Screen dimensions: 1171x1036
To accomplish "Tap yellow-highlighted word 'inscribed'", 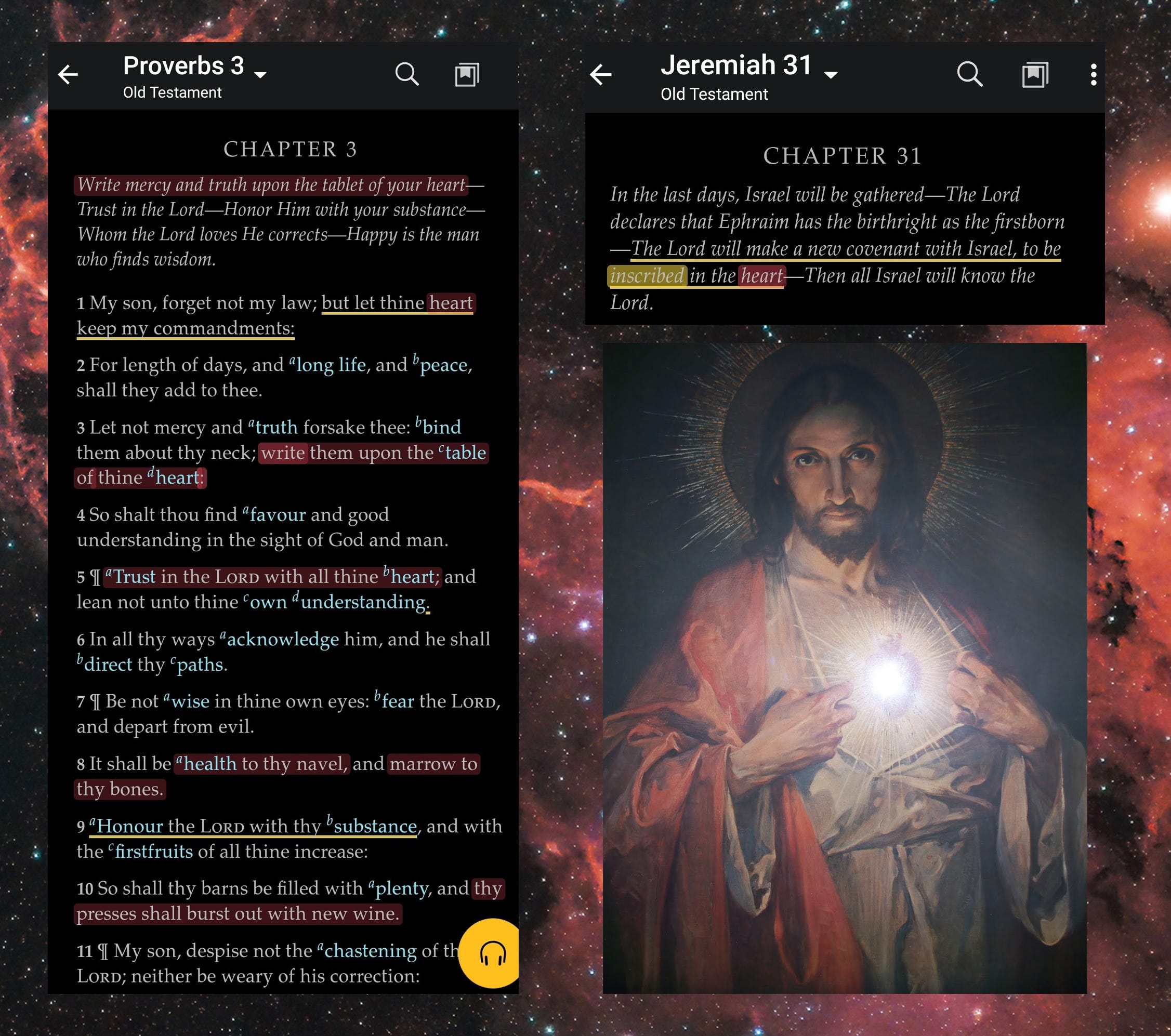I will click(x=647, y=276).
